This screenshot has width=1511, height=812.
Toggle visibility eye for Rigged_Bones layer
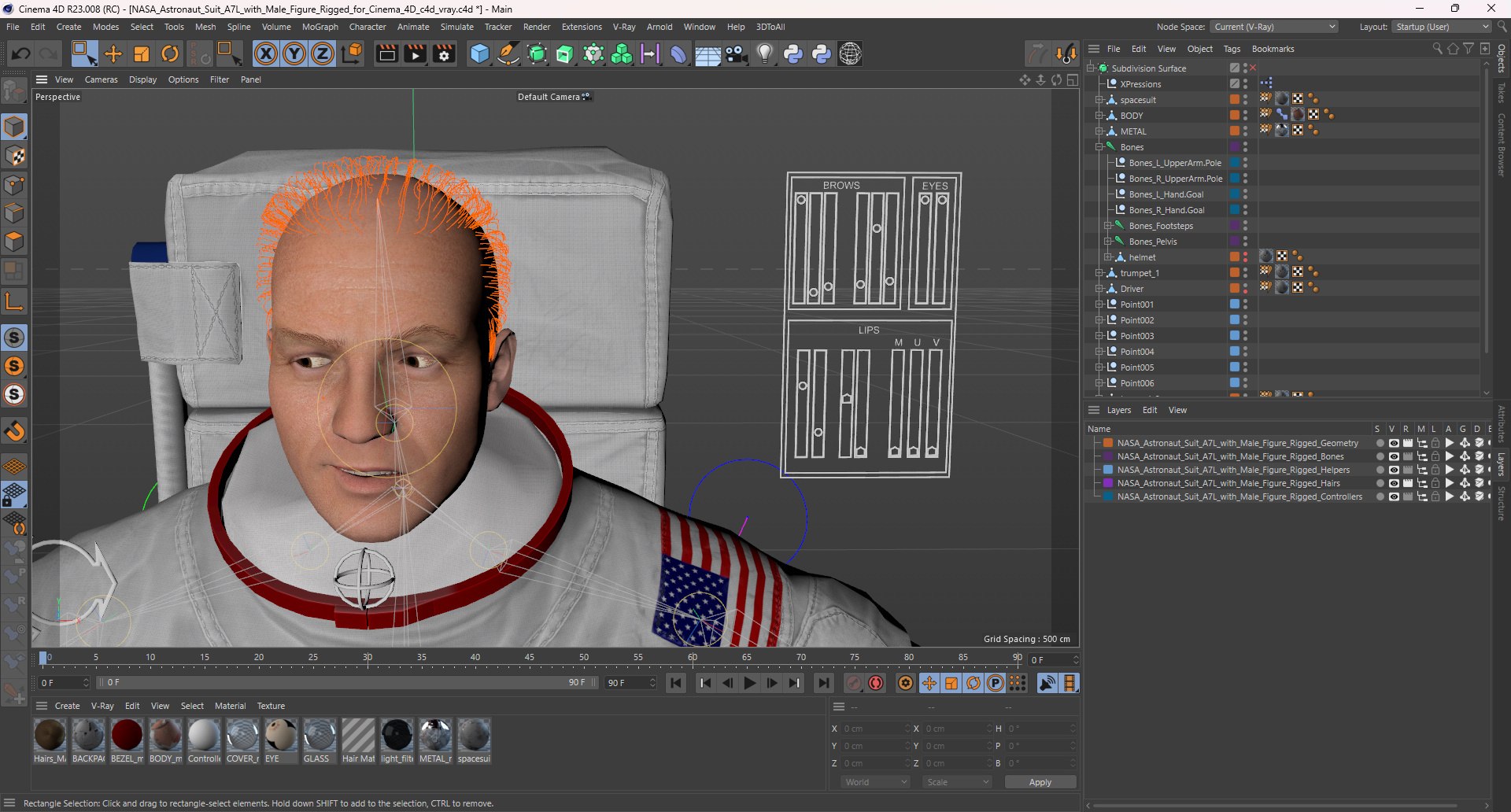pos(1394,456)
